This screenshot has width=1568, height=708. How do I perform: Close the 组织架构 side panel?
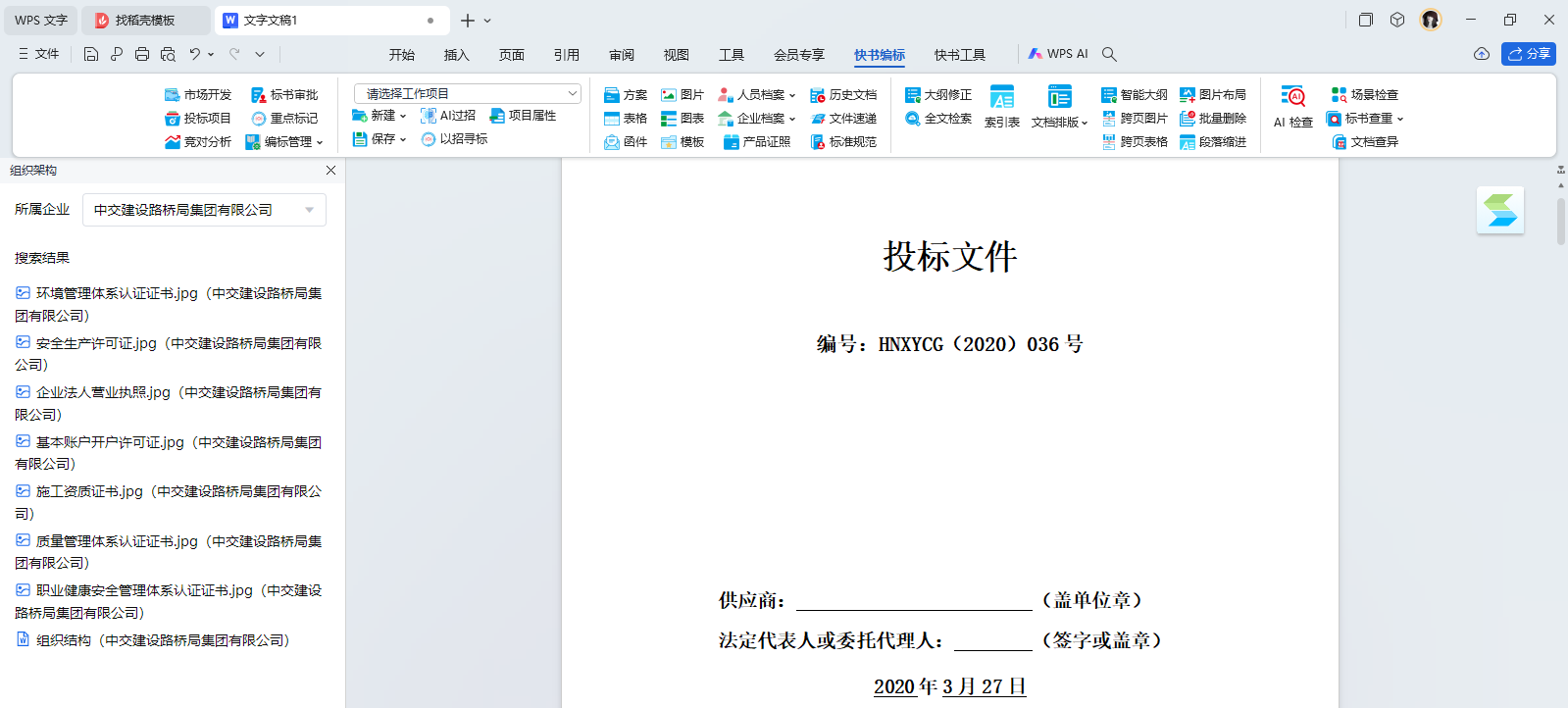pos(330,171)
